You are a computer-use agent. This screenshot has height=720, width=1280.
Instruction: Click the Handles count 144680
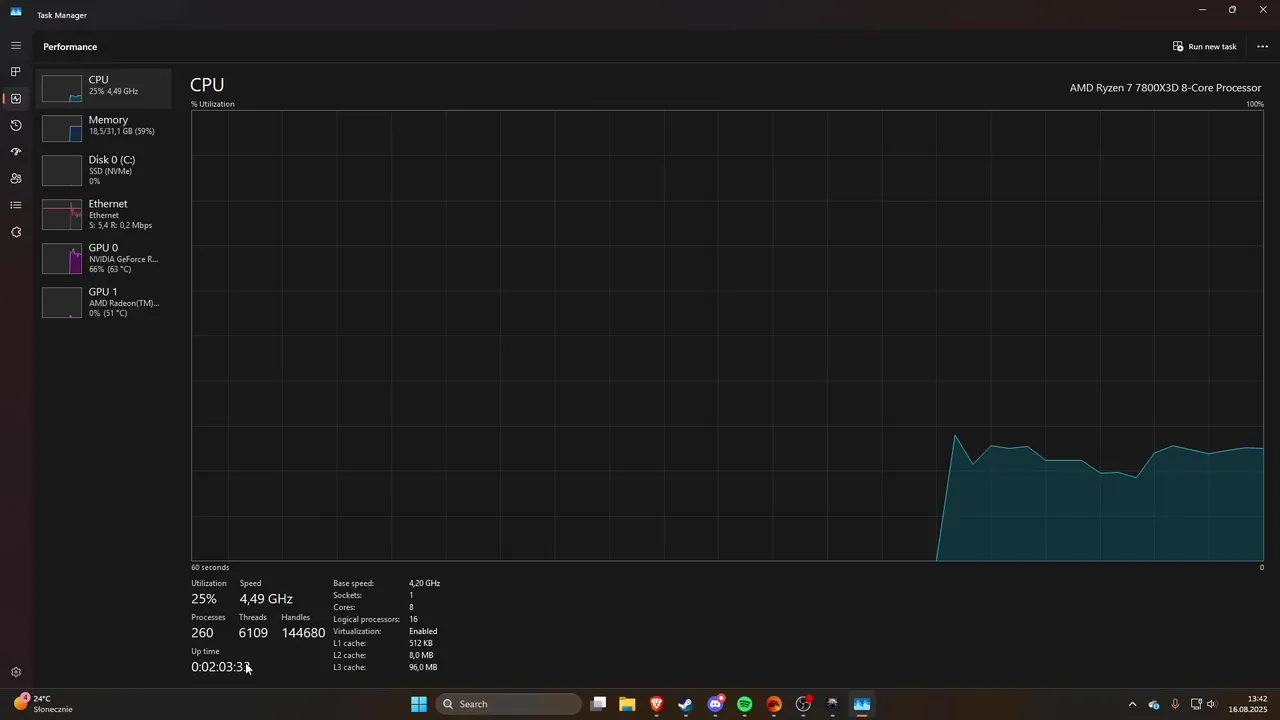303,633
